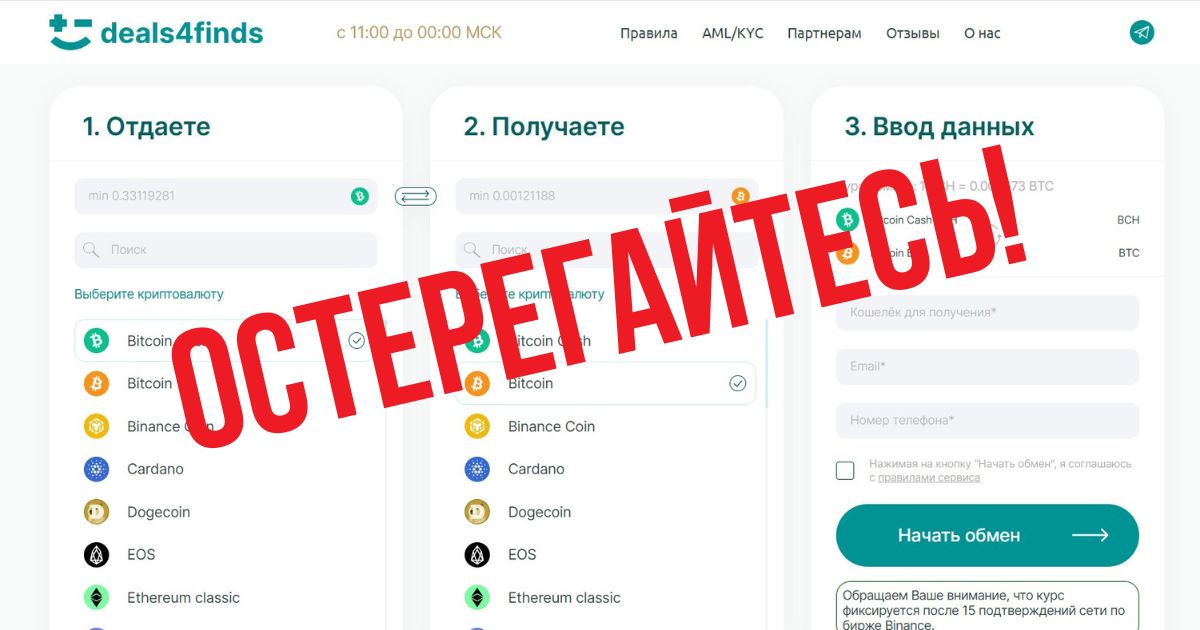Choose EOS icon in receive list

tap(477, 555)
